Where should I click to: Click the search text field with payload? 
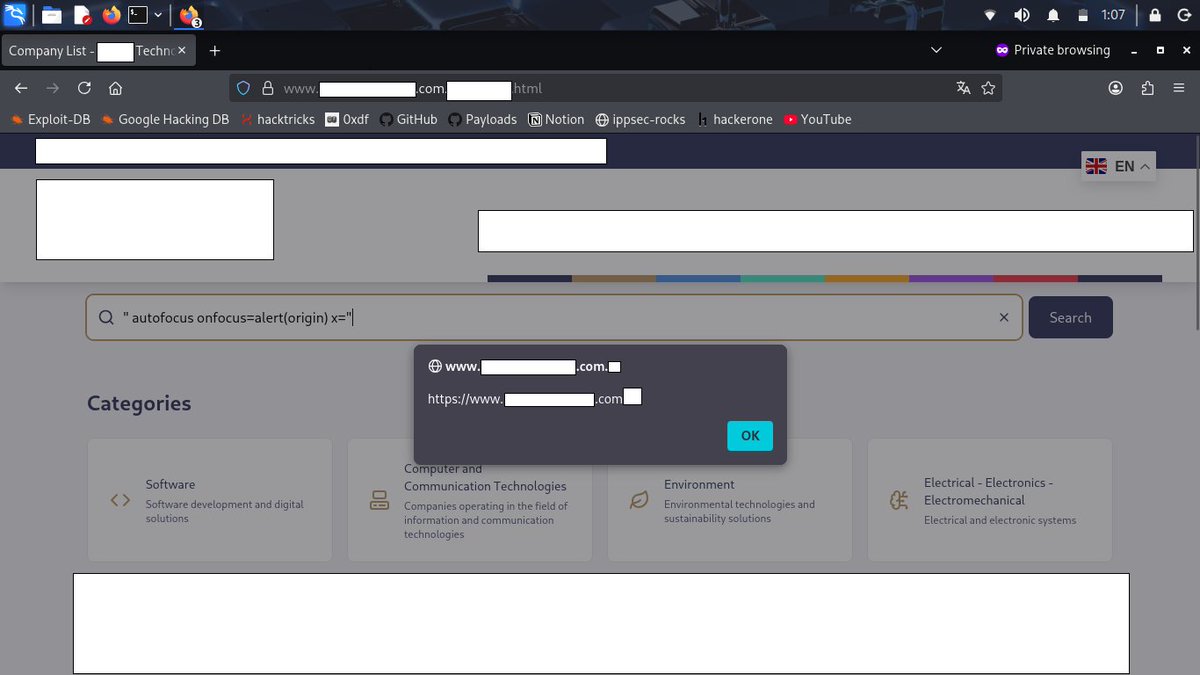pyautogui.click(x=555, y=318)
